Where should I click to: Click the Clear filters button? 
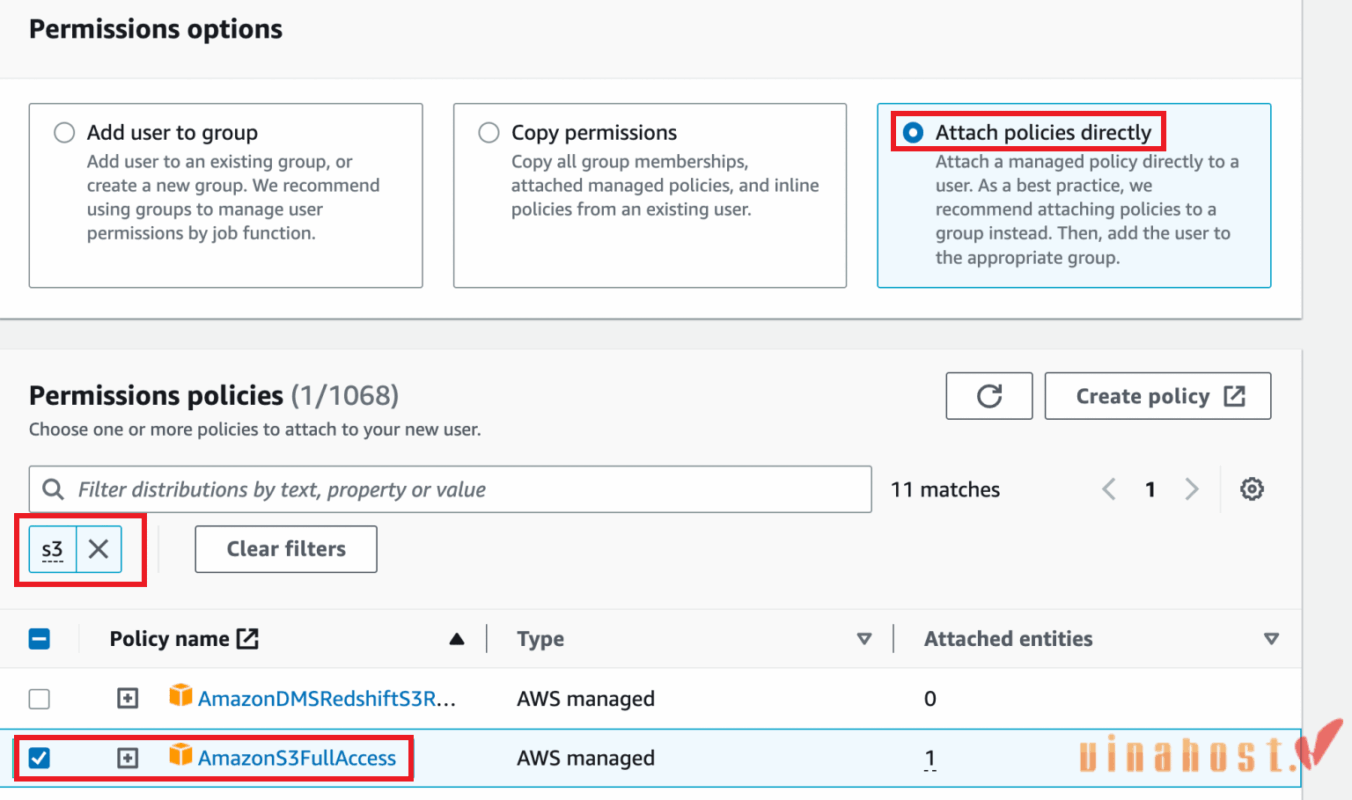pos(286,549)
